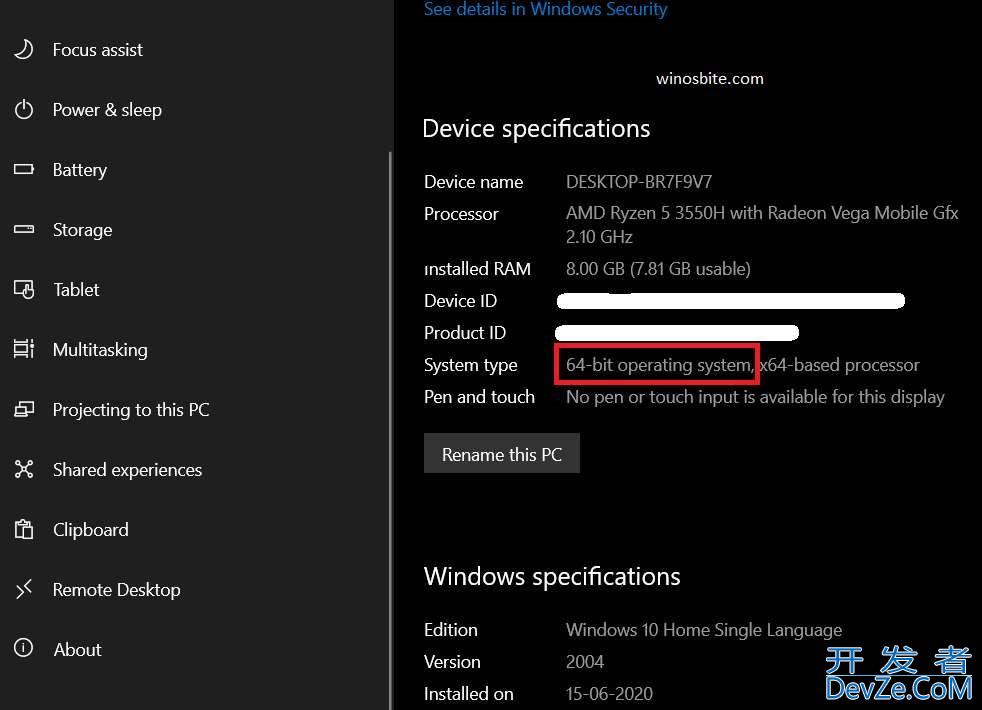Click the Device specifications heading
Viewport: 982px width, 710px height.
[x=536, y=129]
